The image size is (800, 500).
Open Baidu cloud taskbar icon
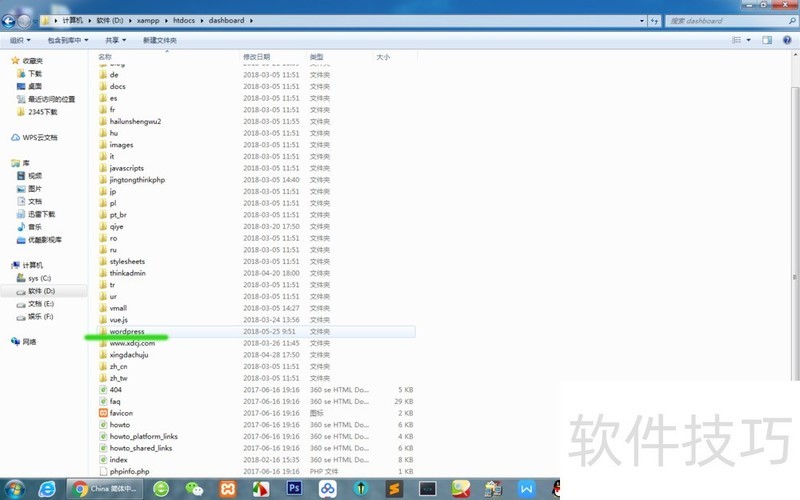pos(328,489)
